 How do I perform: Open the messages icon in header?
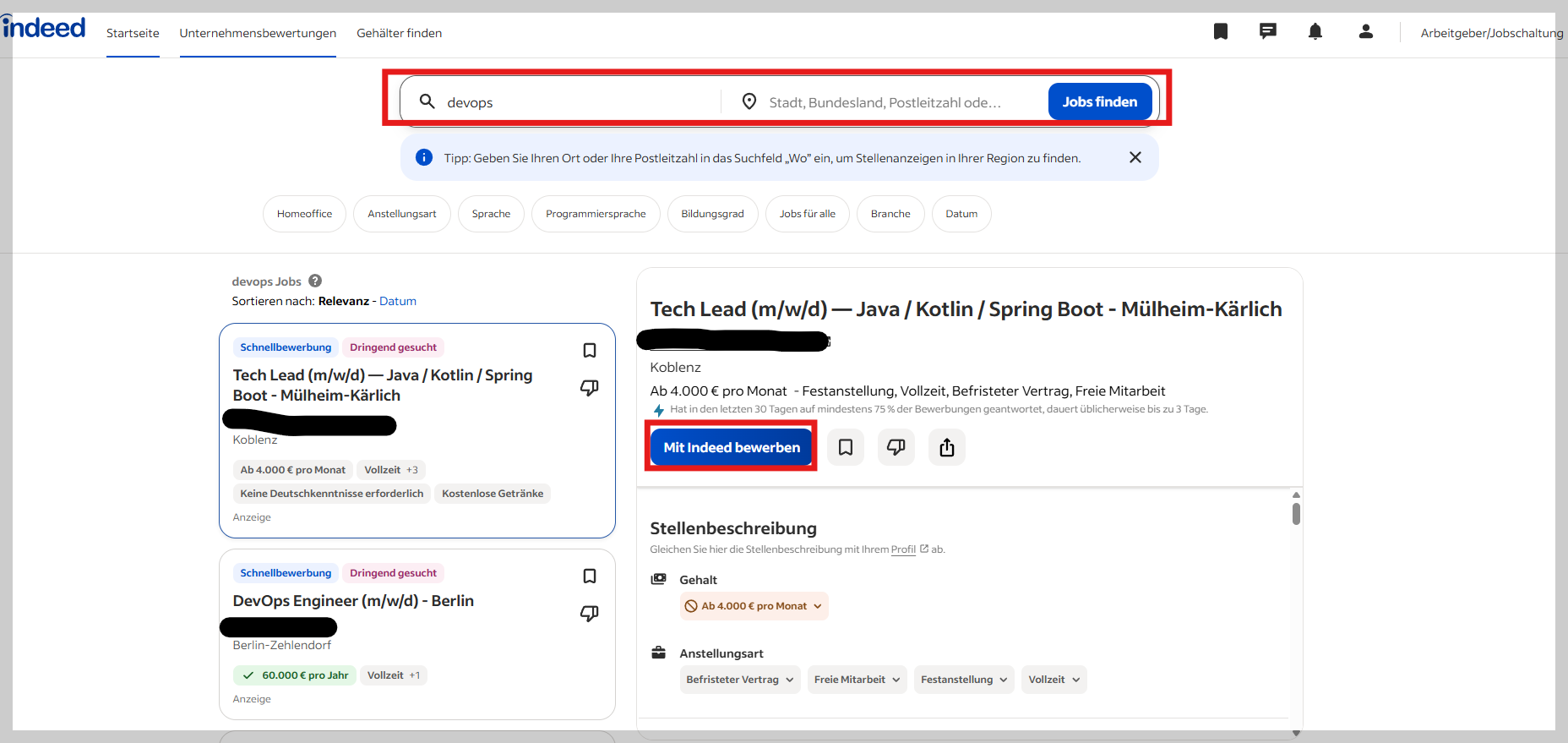click(1268, 32)
